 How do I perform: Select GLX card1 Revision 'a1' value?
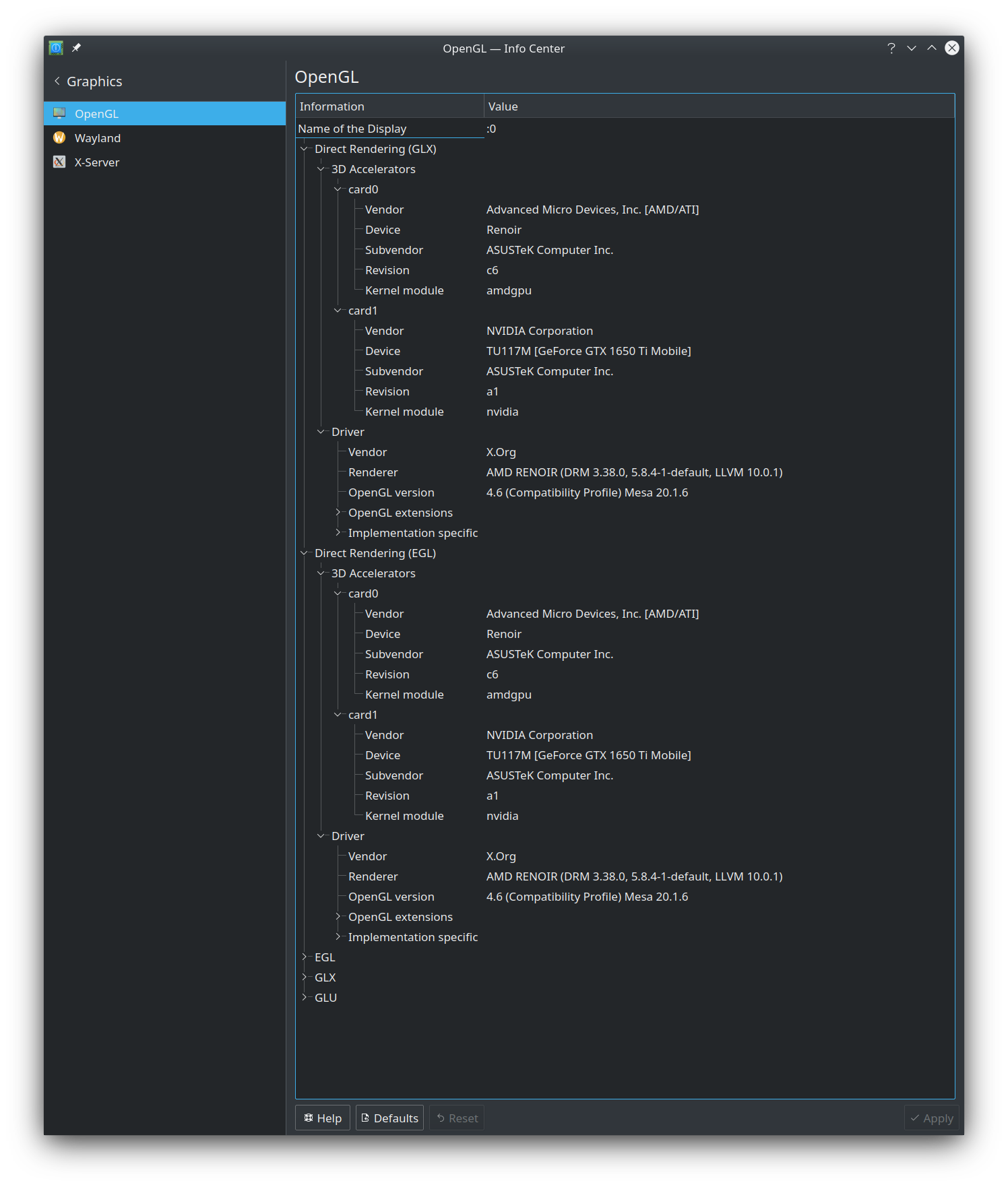click(x=493, y=391)
